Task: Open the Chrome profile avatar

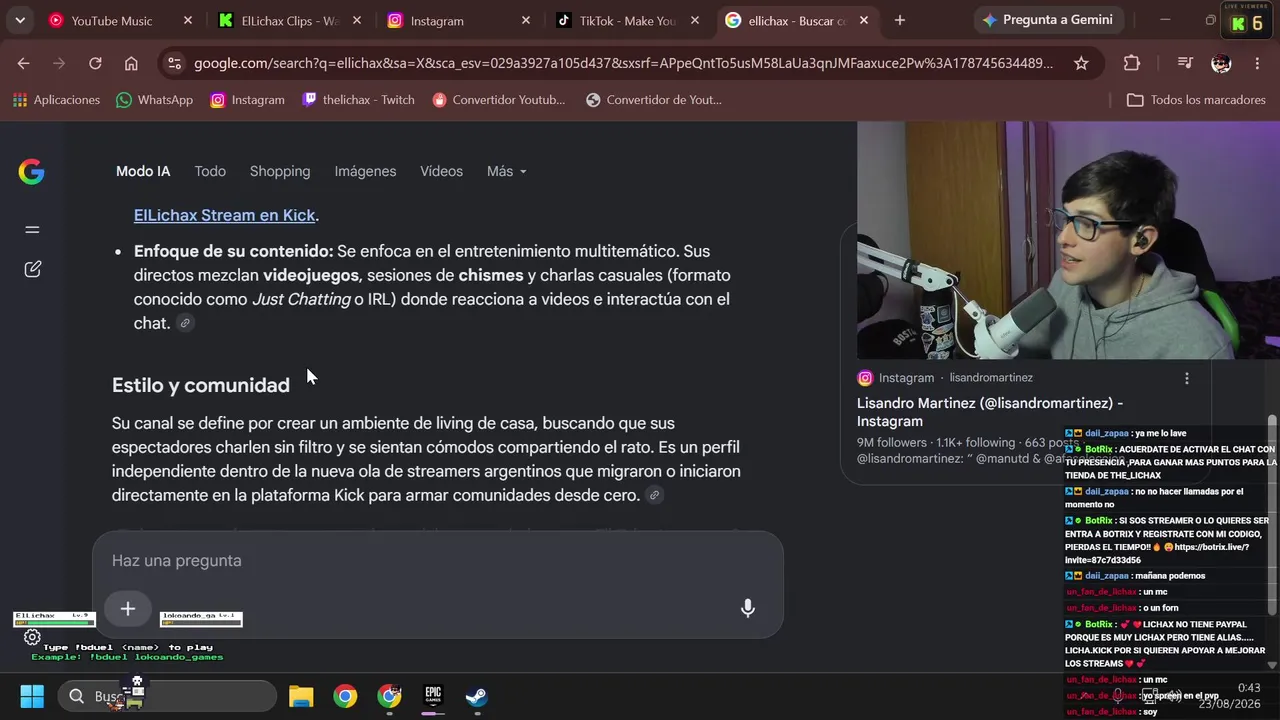Action: coord(1221,63)
